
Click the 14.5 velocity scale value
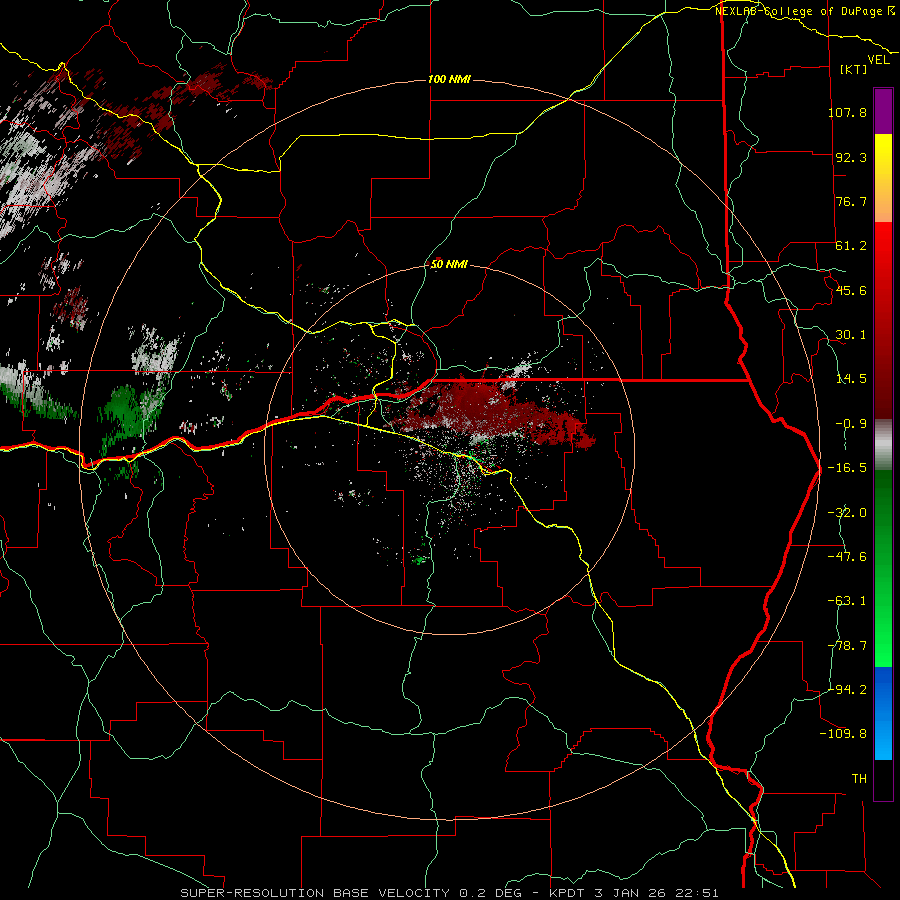point(851,379)
